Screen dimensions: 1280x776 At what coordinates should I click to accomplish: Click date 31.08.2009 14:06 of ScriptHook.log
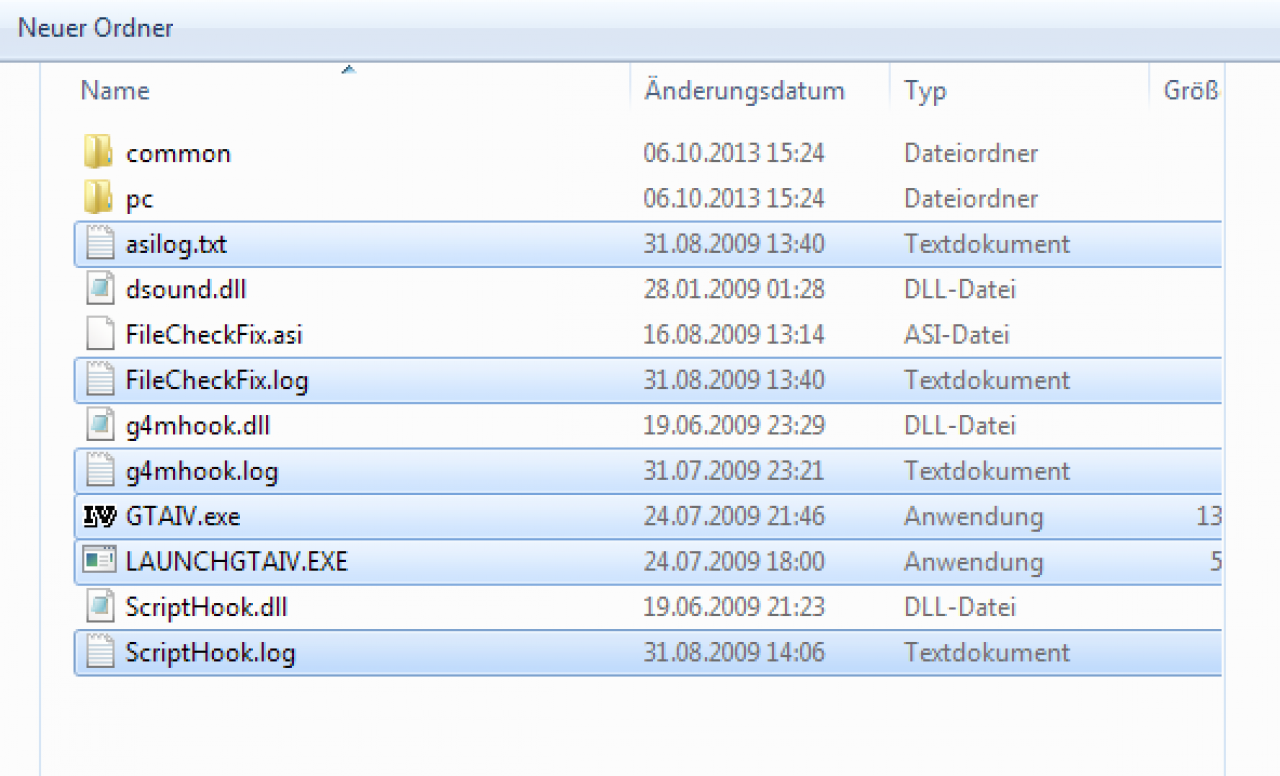click(734, 652)
